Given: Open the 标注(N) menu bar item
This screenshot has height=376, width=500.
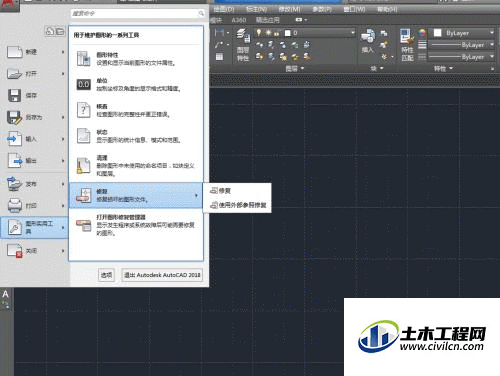Looking at the screenshot, I should (x=256, y=9).
